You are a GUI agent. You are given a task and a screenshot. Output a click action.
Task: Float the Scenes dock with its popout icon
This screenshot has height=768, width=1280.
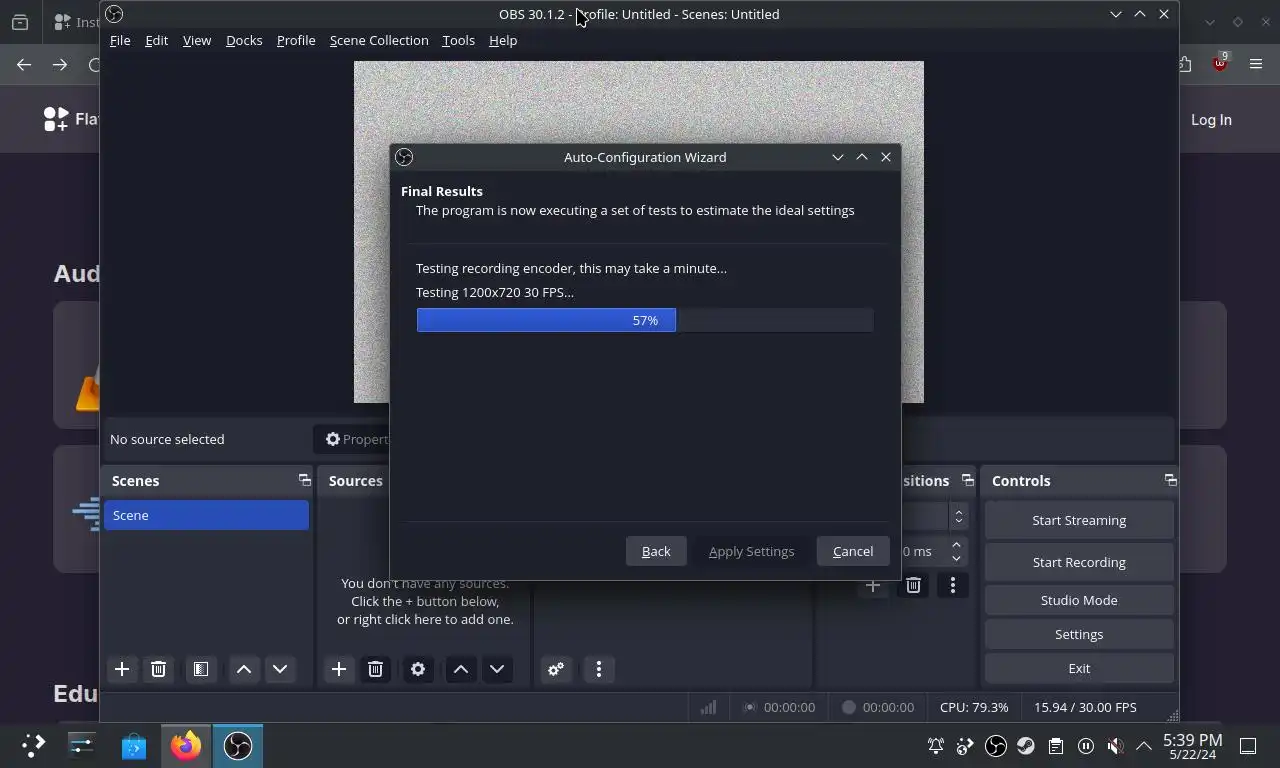[x=304, y=480]
